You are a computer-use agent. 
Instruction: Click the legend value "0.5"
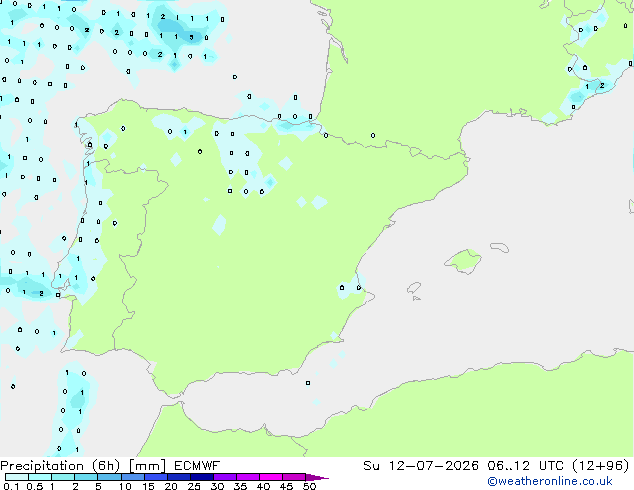35,486
